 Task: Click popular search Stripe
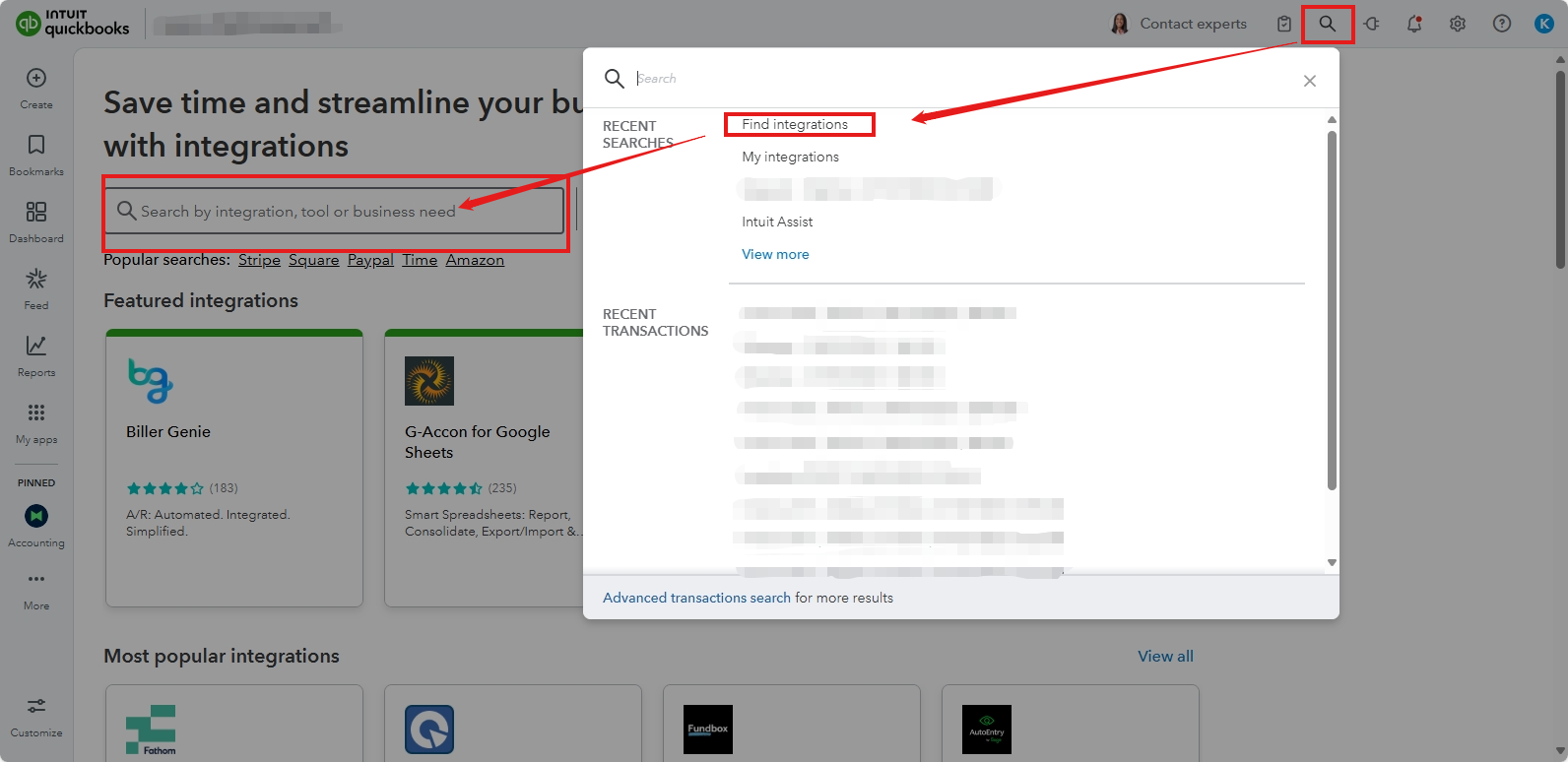click(x=259, y=260)
